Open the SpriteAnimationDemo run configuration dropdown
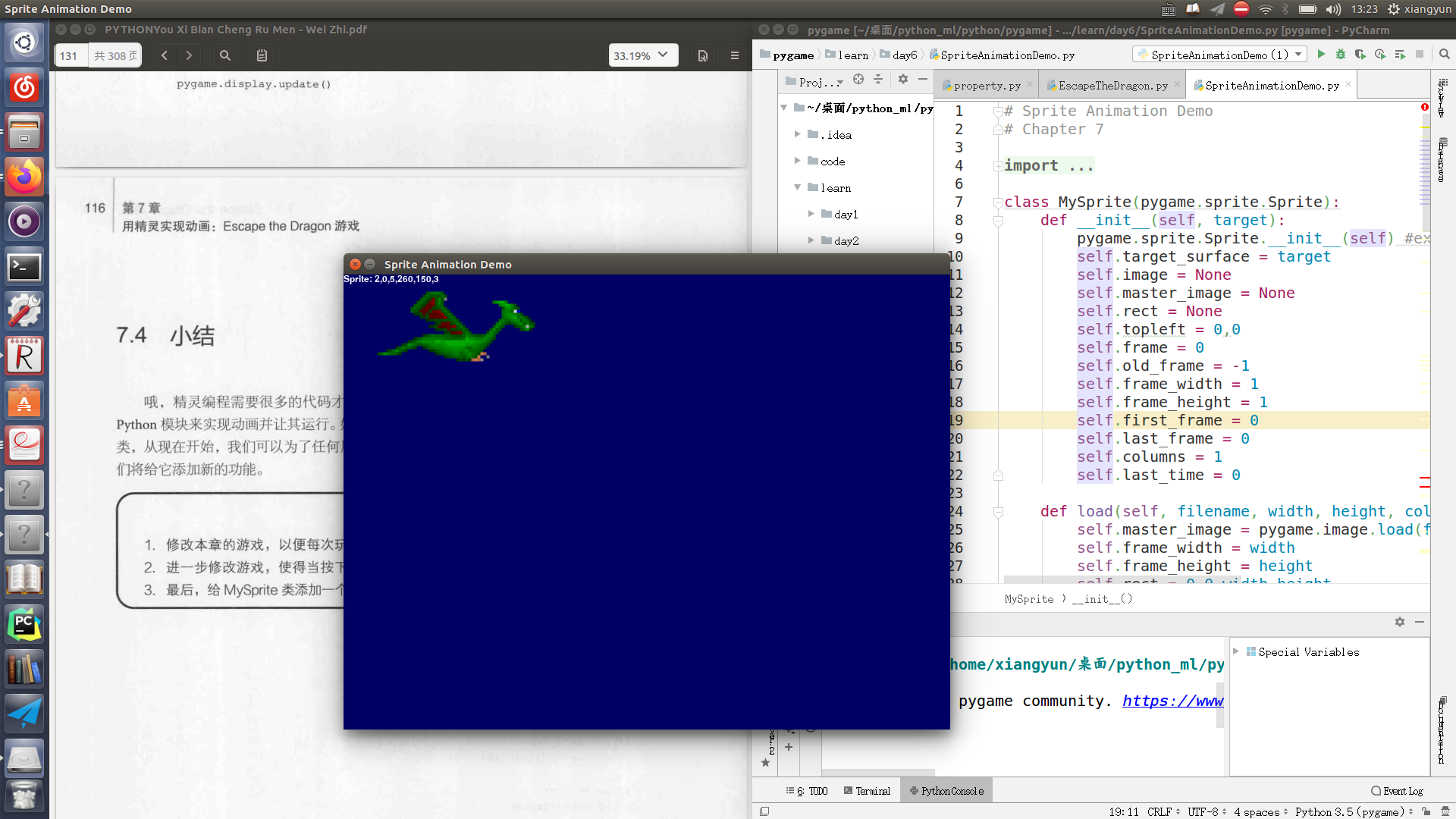Image resolution: width=1456 pixels, height=819 pixels. click(x=1298, y=55)
